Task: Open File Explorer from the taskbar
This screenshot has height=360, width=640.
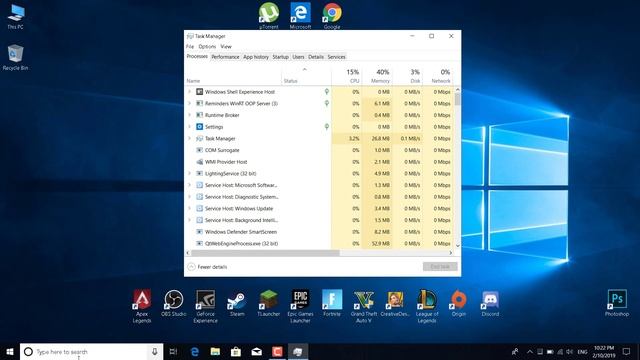Action: coord(216,351)
